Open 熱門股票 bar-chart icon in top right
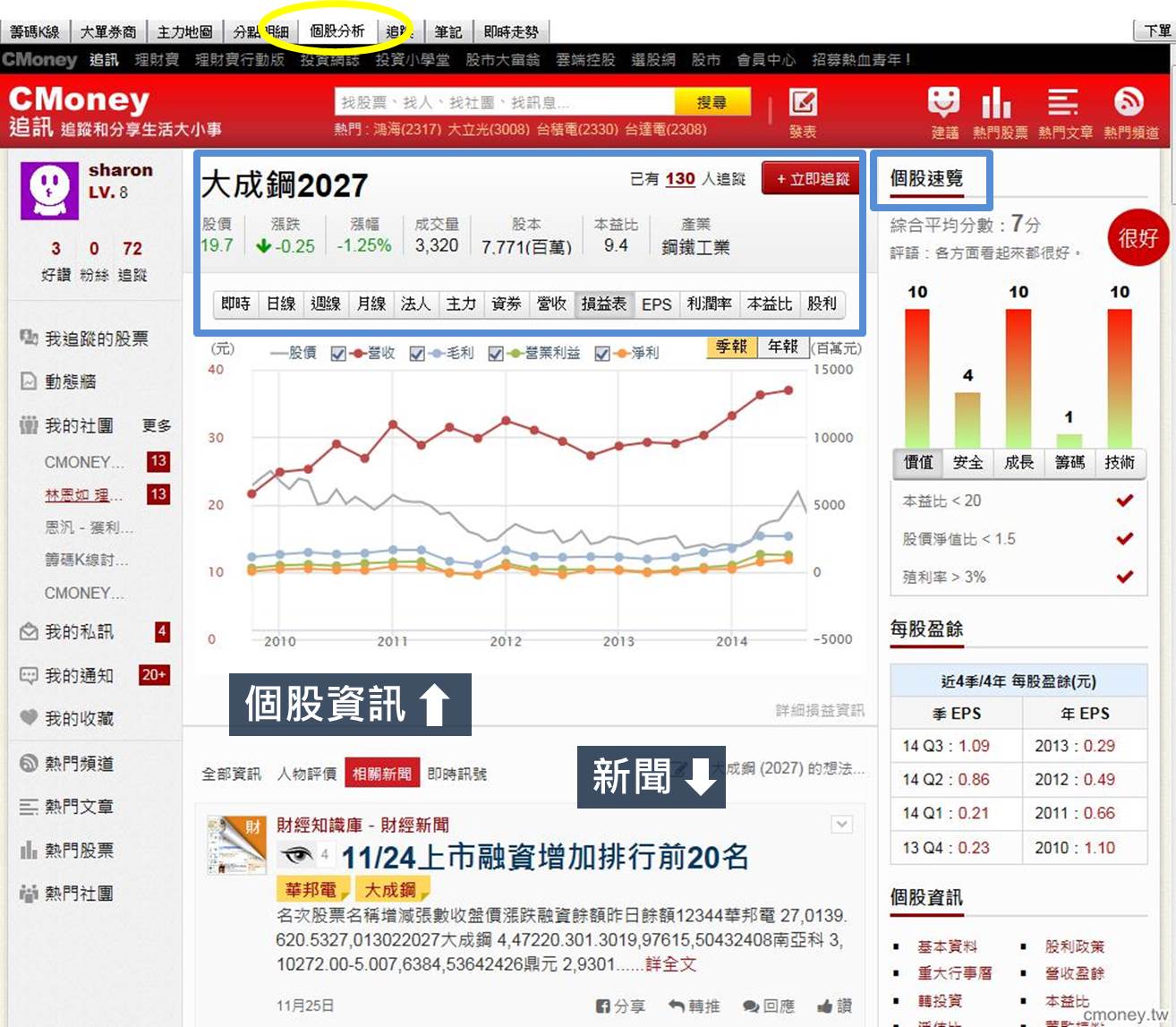Viewport: 1176px width, 1027px height. point(996,105)
